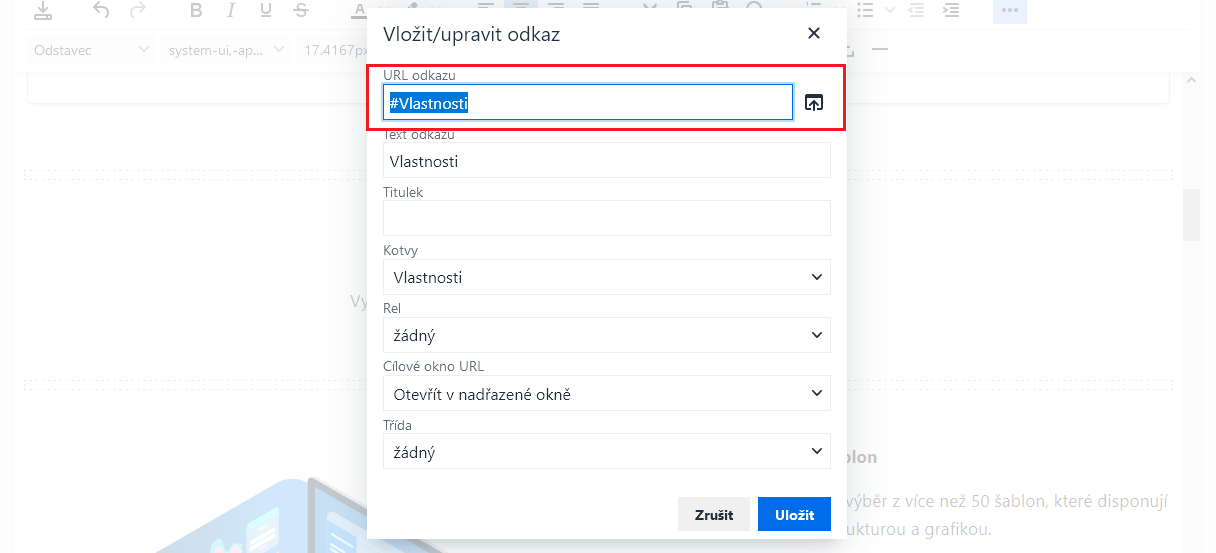Expand the Kotvy dropdown
1216x553 pixels.
606,277
